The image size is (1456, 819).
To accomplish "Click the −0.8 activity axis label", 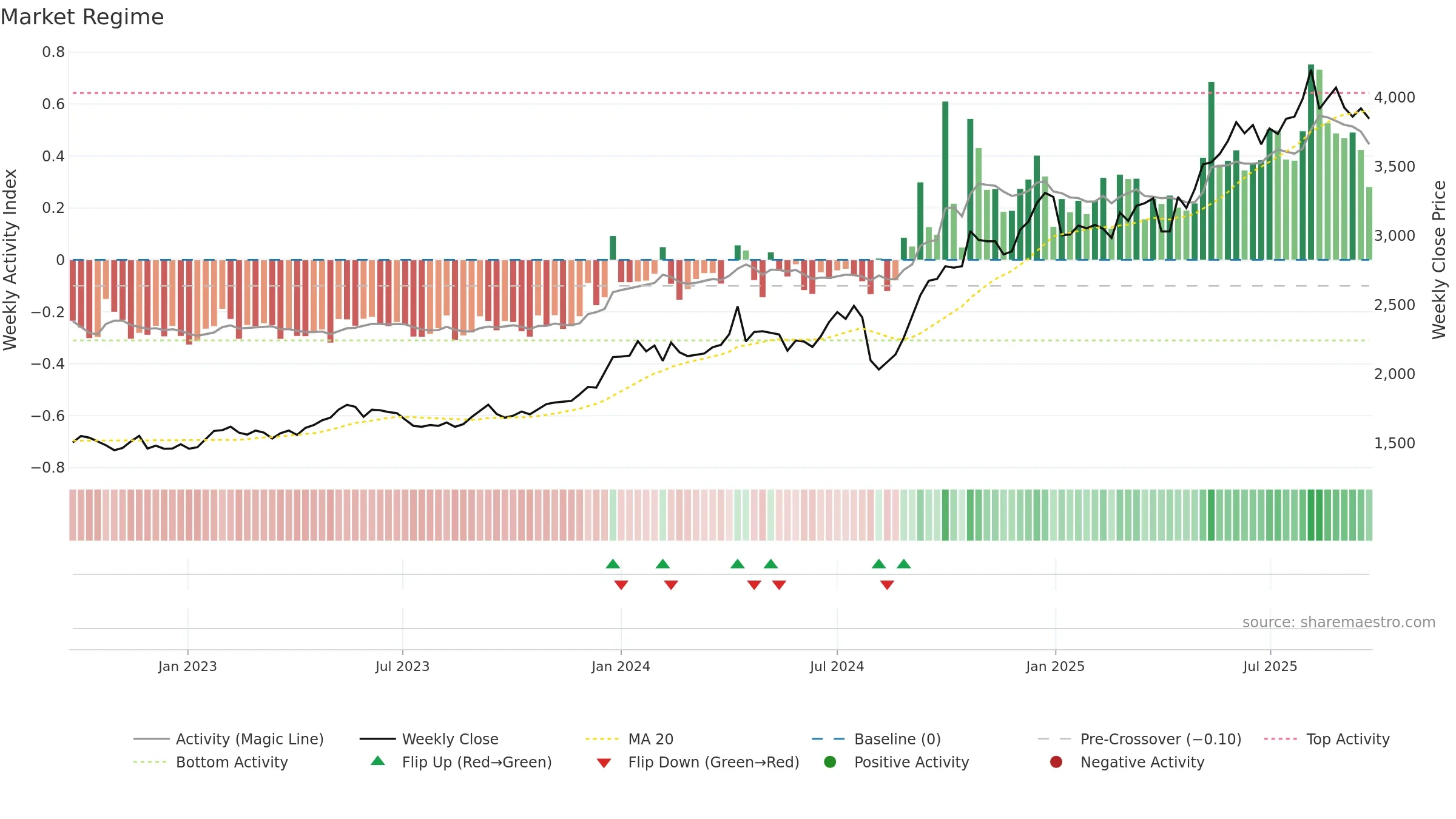I will pyautogui.click(x=48, y=468).
